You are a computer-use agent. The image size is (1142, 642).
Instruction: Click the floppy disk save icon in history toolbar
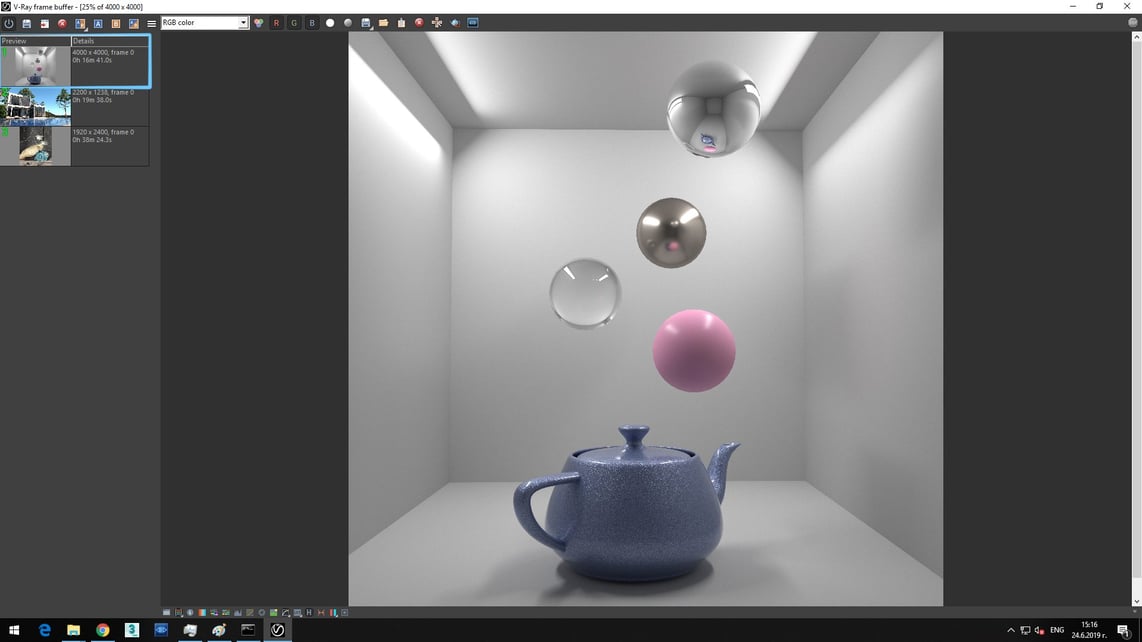pyautogui.click(x=27, y=23)
